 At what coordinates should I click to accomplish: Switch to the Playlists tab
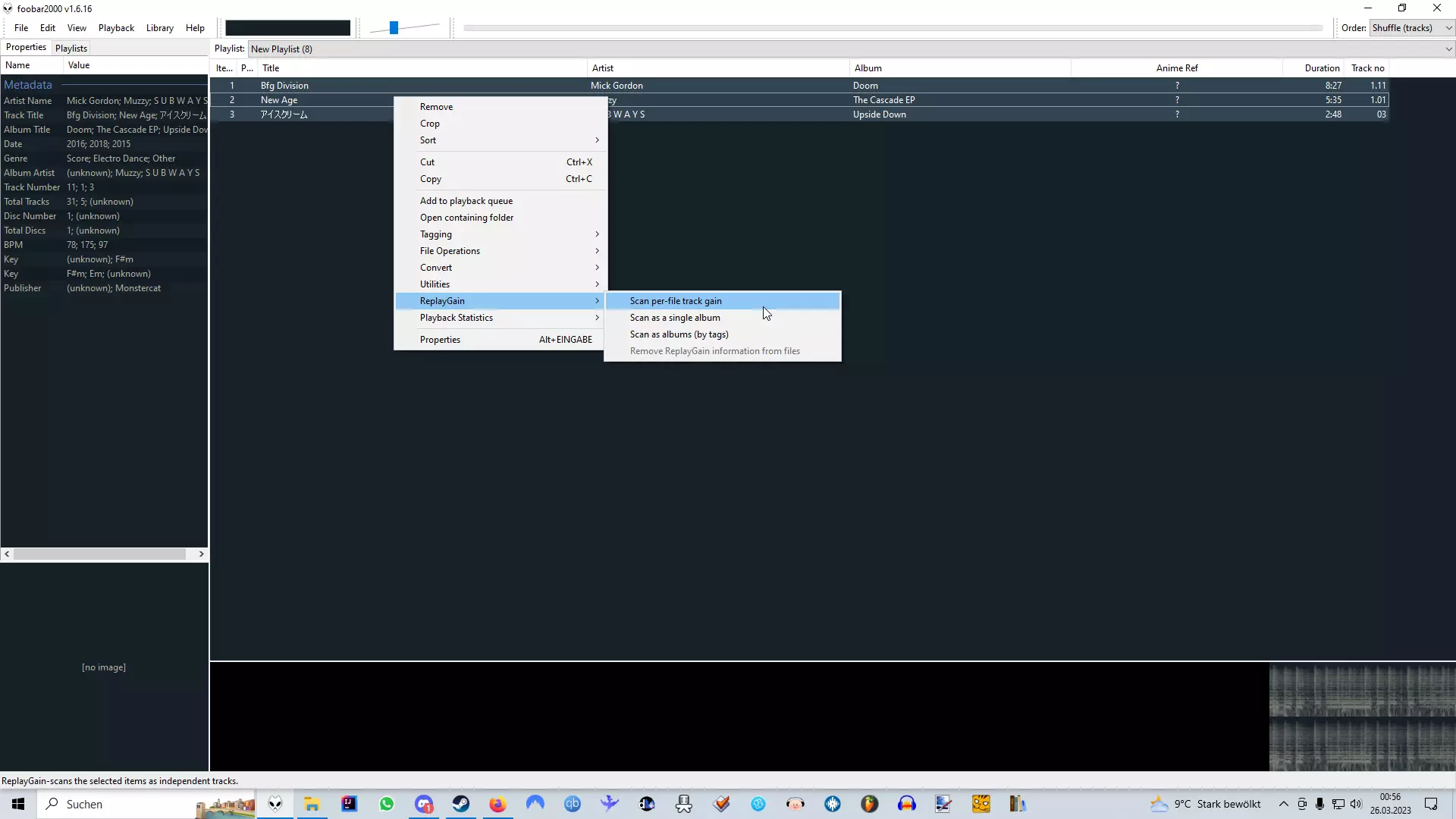click(x=71, y=49)
